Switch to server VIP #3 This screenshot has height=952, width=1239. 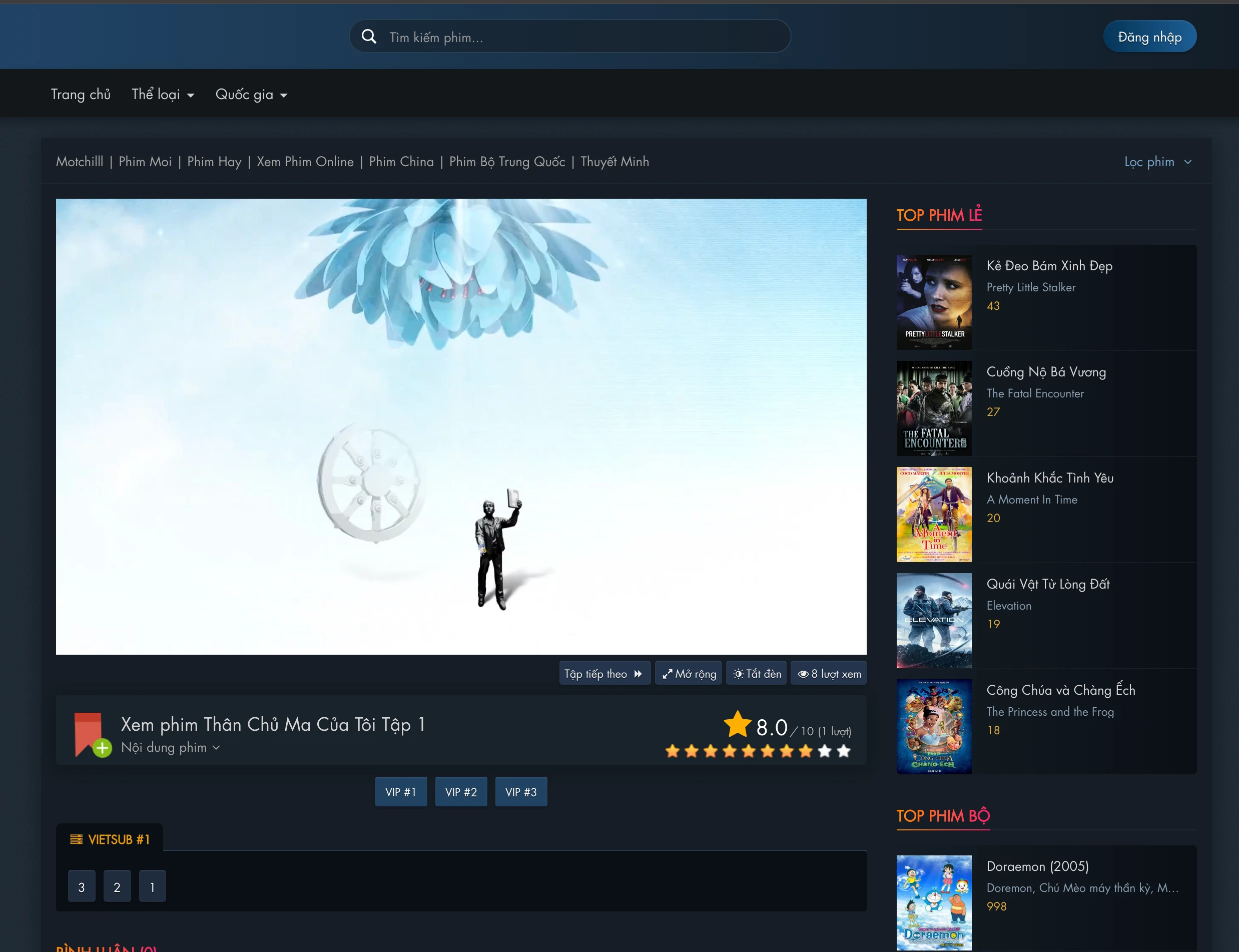coord(520,792)
